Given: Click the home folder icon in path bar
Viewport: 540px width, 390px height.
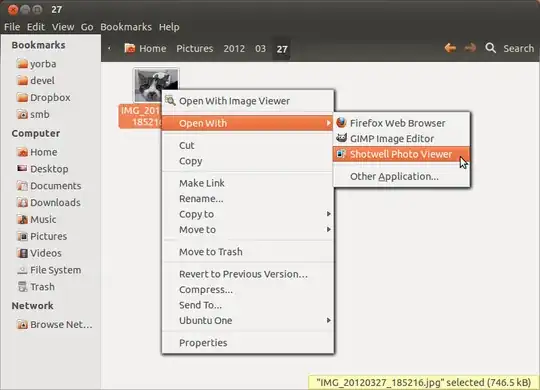Looking at the screenshot, I should pyautogui.click(x=130, y=48).
